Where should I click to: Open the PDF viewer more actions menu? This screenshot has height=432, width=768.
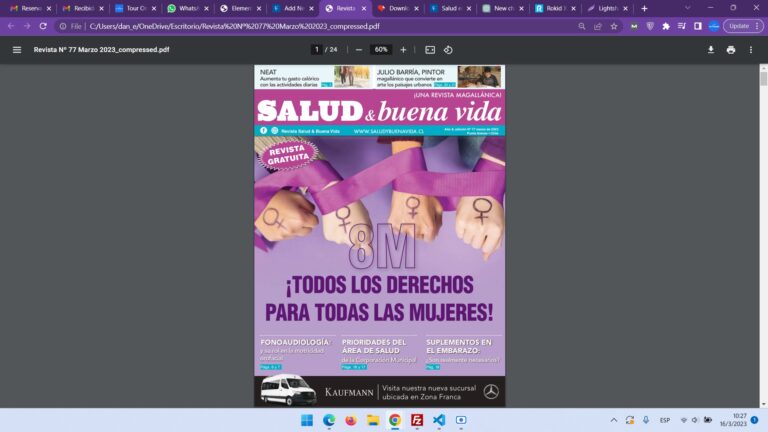pyautogui.click(x=751, y=49)
